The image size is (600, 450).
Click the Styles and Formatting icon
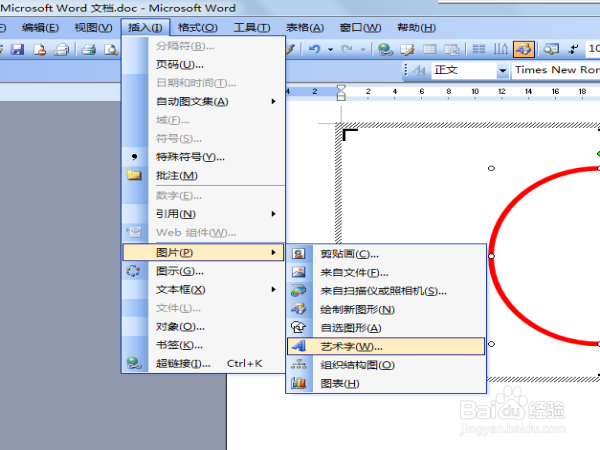coord(419,70)
